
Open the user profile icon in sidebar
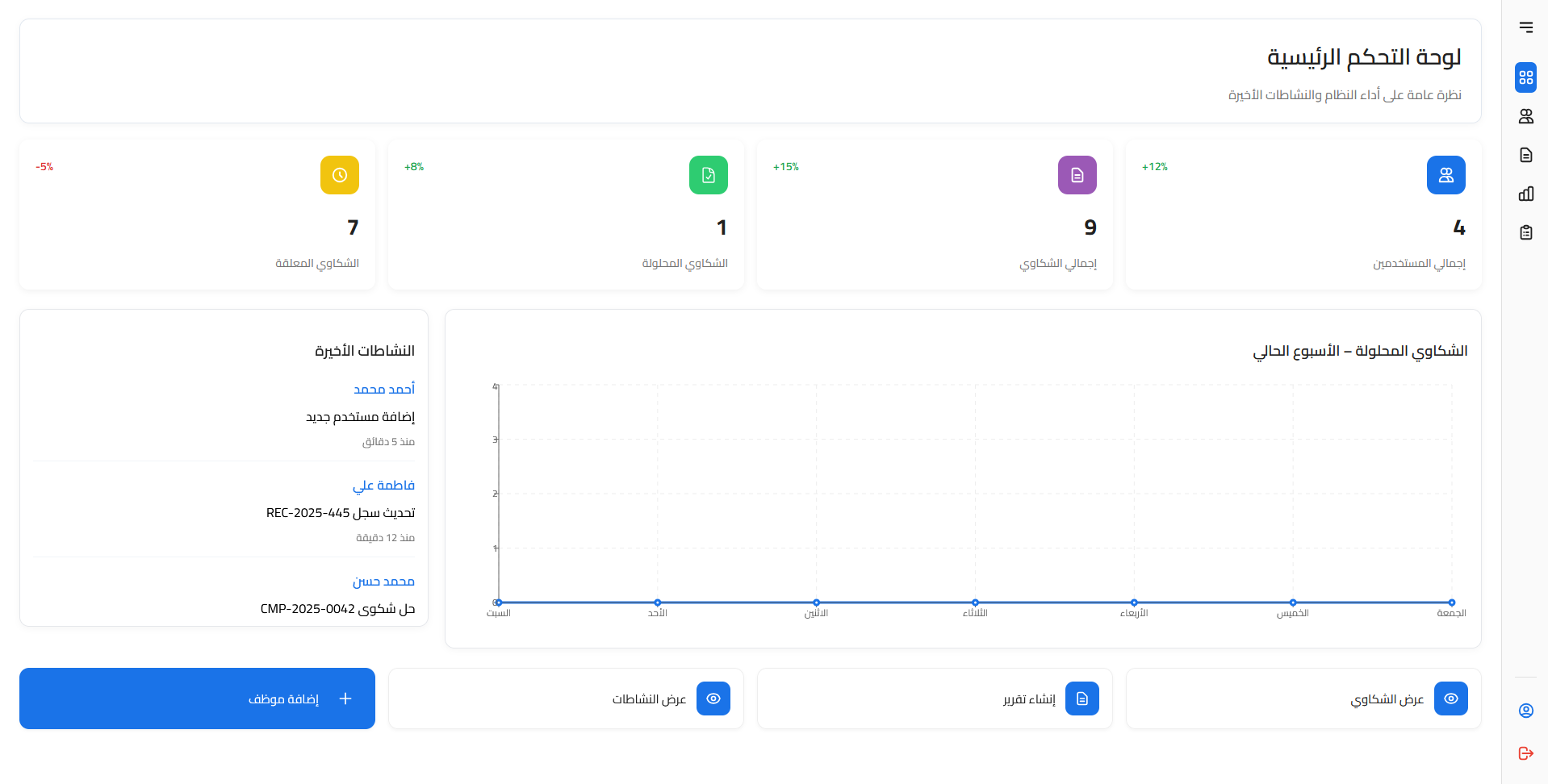click(1525, 711)
